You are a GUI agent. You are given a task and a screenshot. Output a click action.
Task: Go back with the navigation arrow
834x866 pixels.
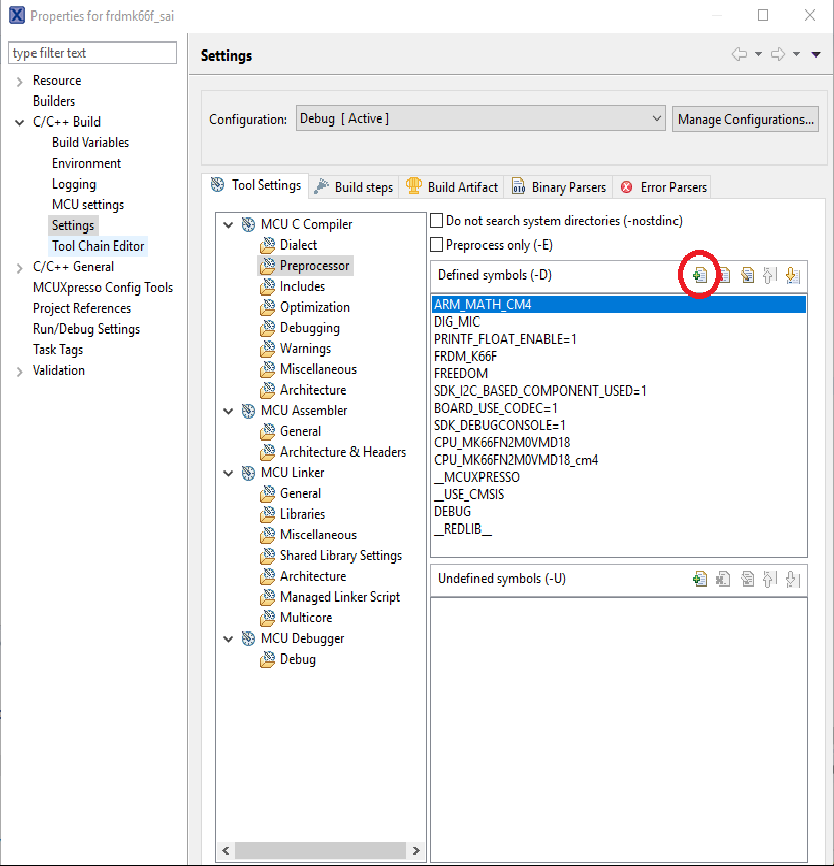740,54
